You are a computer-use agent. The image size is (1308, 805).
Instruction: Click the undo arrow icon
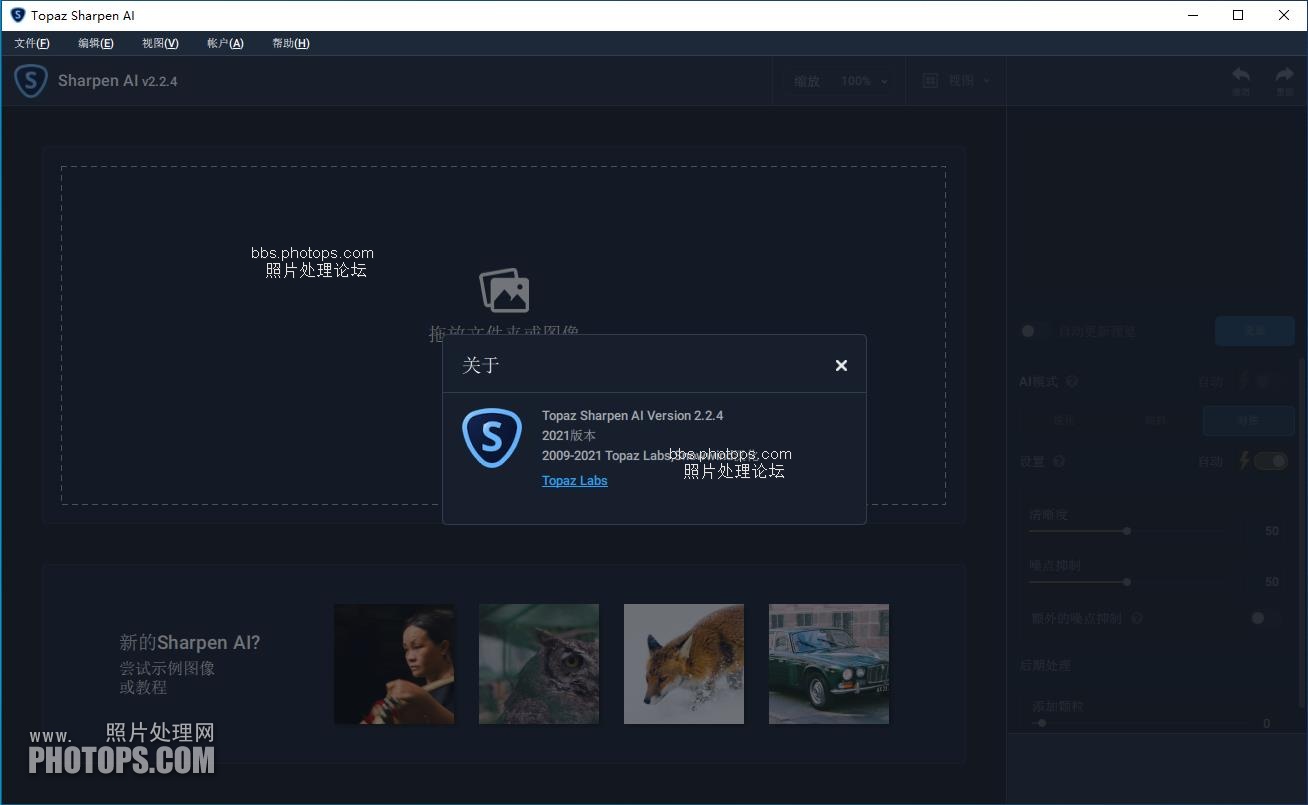(x=1241, y=76)
